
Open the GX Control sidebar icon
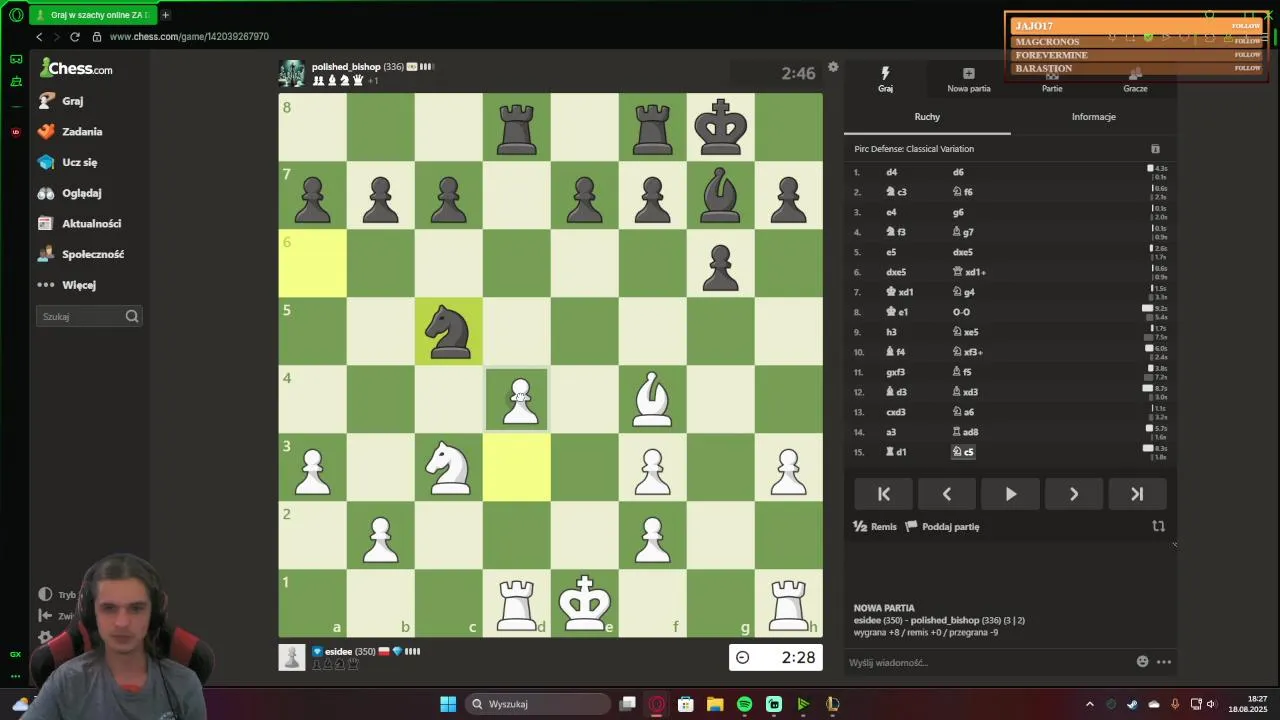tap(15, 654)
